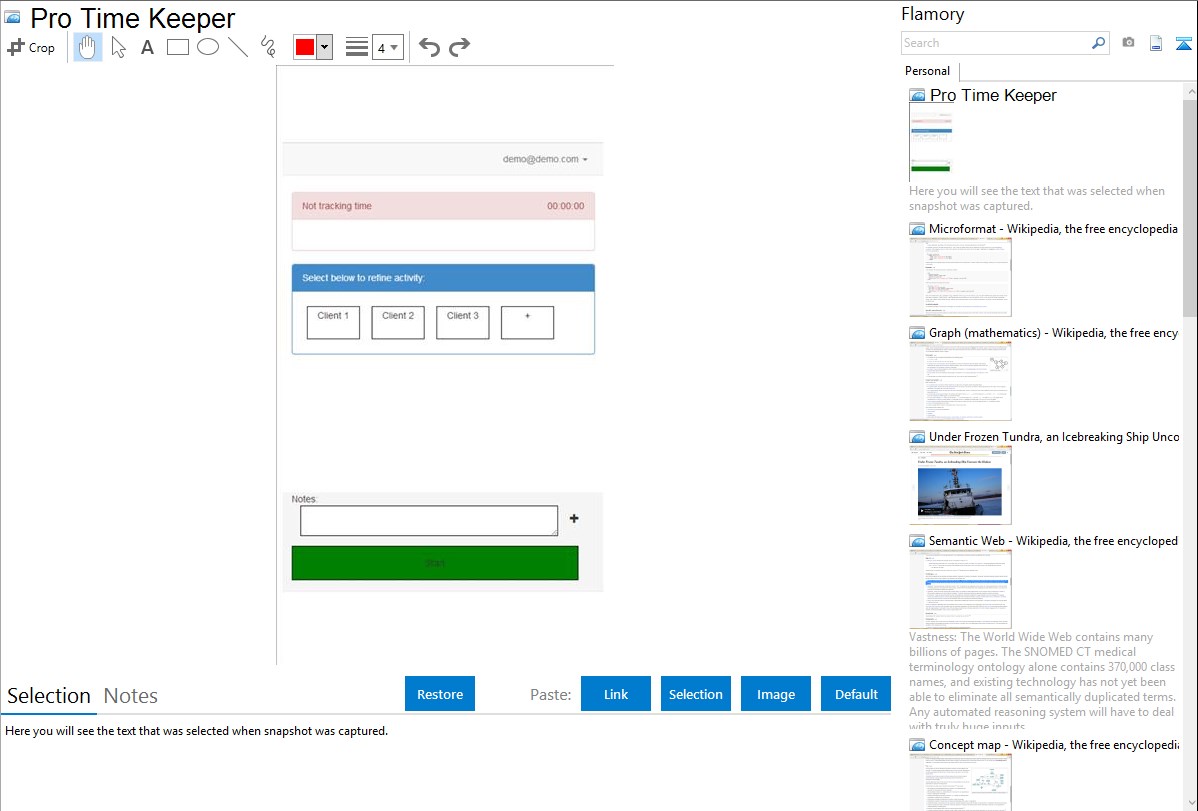The image size is (1198, 811).
Task: Open Concept map snapshot title
Action: (1053, 744)
